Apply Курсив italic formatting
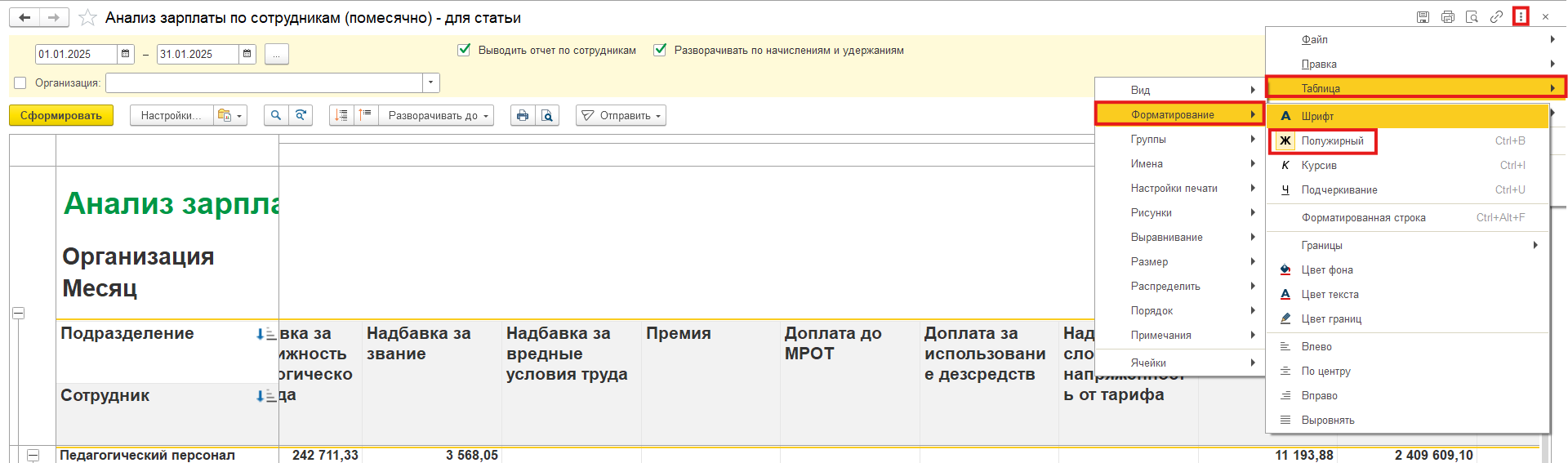The image size is (1568, 463). tap(1408, 165)
